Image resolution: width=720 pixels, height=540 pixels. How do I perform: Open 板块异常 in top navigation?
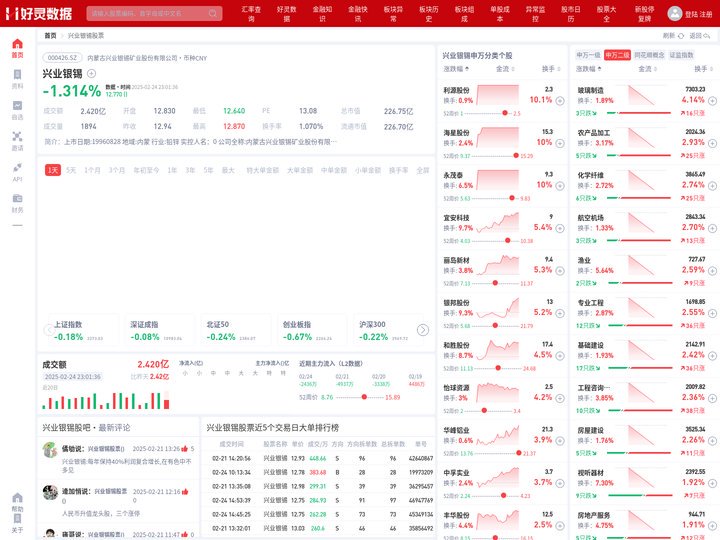(393, 14)
